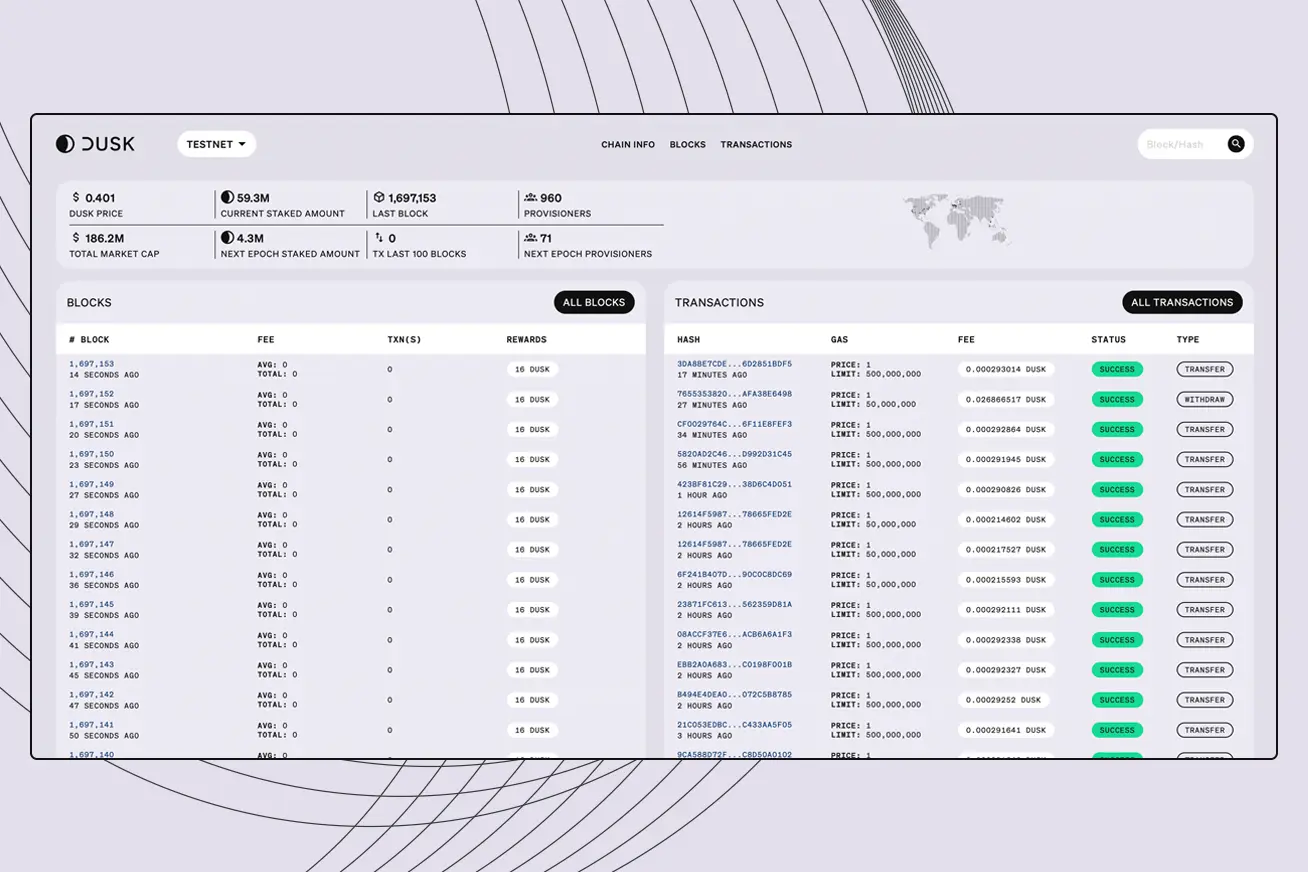Click the WITHDRAW type badge

click(1204, 399)
